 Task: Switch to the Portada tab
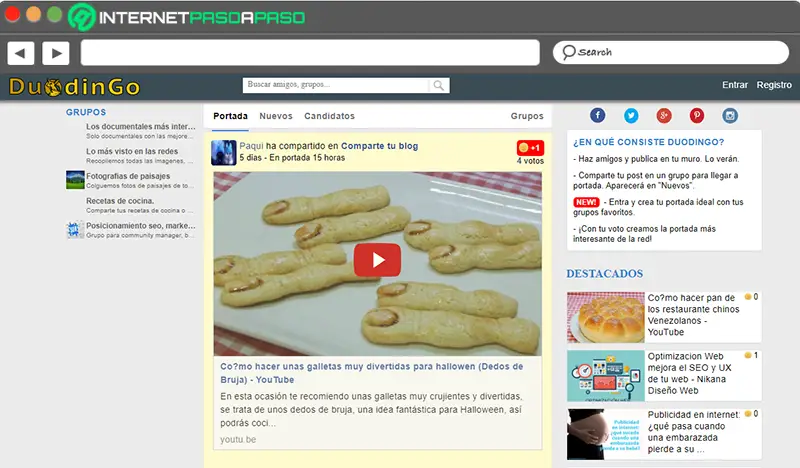coord(230,116)
